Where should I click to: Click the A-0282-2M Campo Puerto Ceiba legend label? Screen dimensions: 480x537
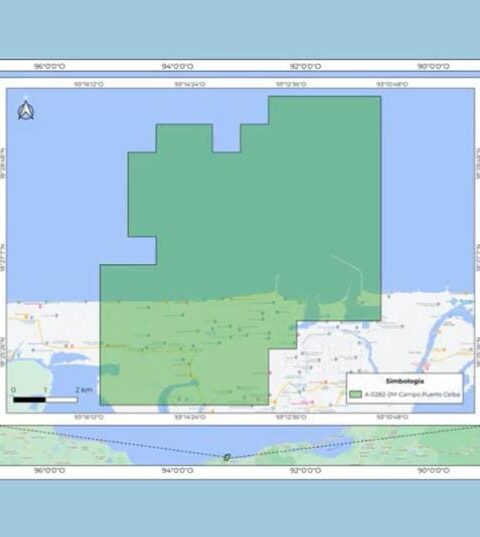coord(412,394)
